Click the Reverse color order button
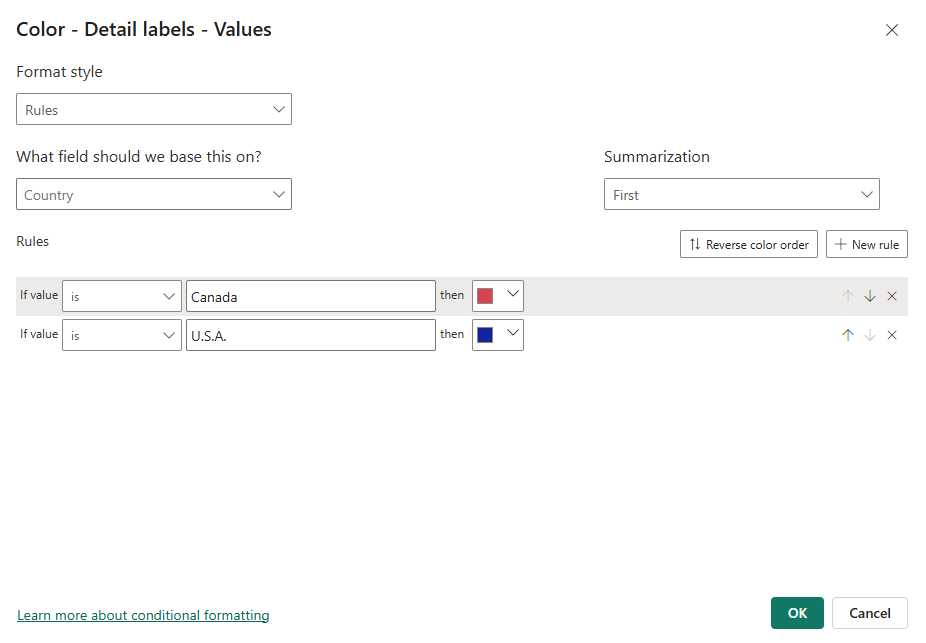The image size is (926, 643). tap(749, 244)
